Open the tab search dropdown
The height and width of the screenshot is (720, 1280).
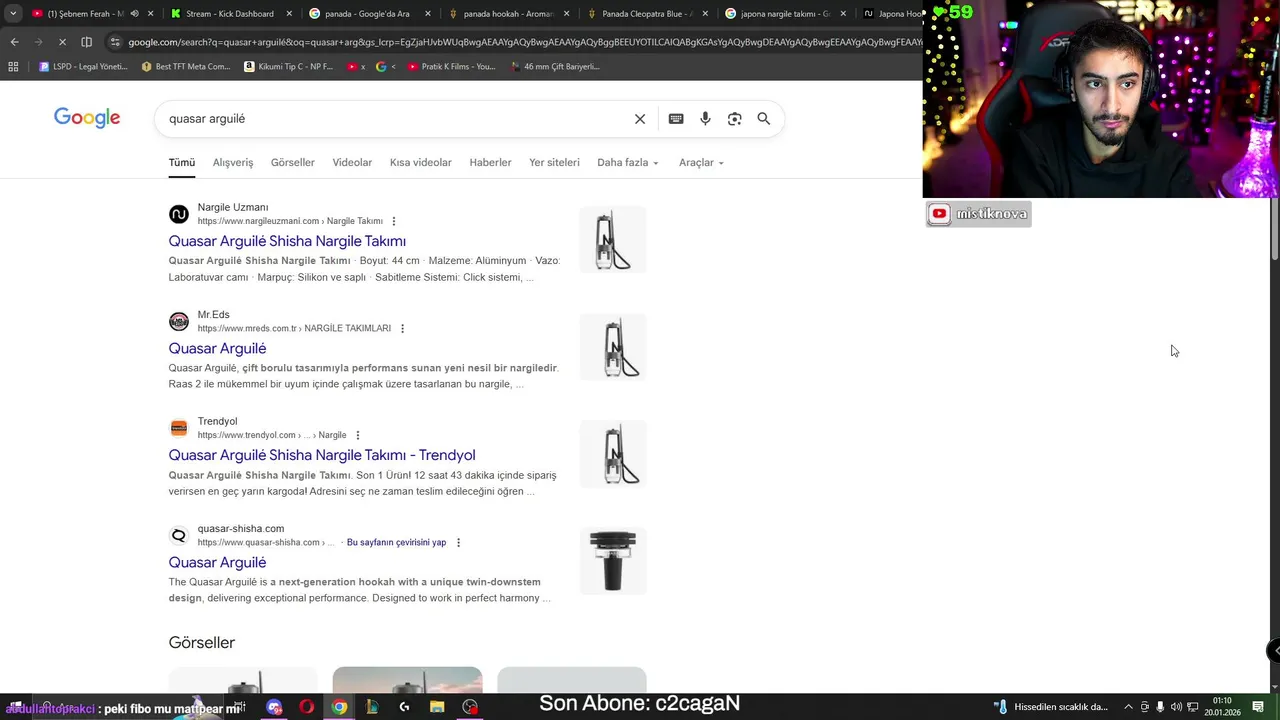[12, 14]
